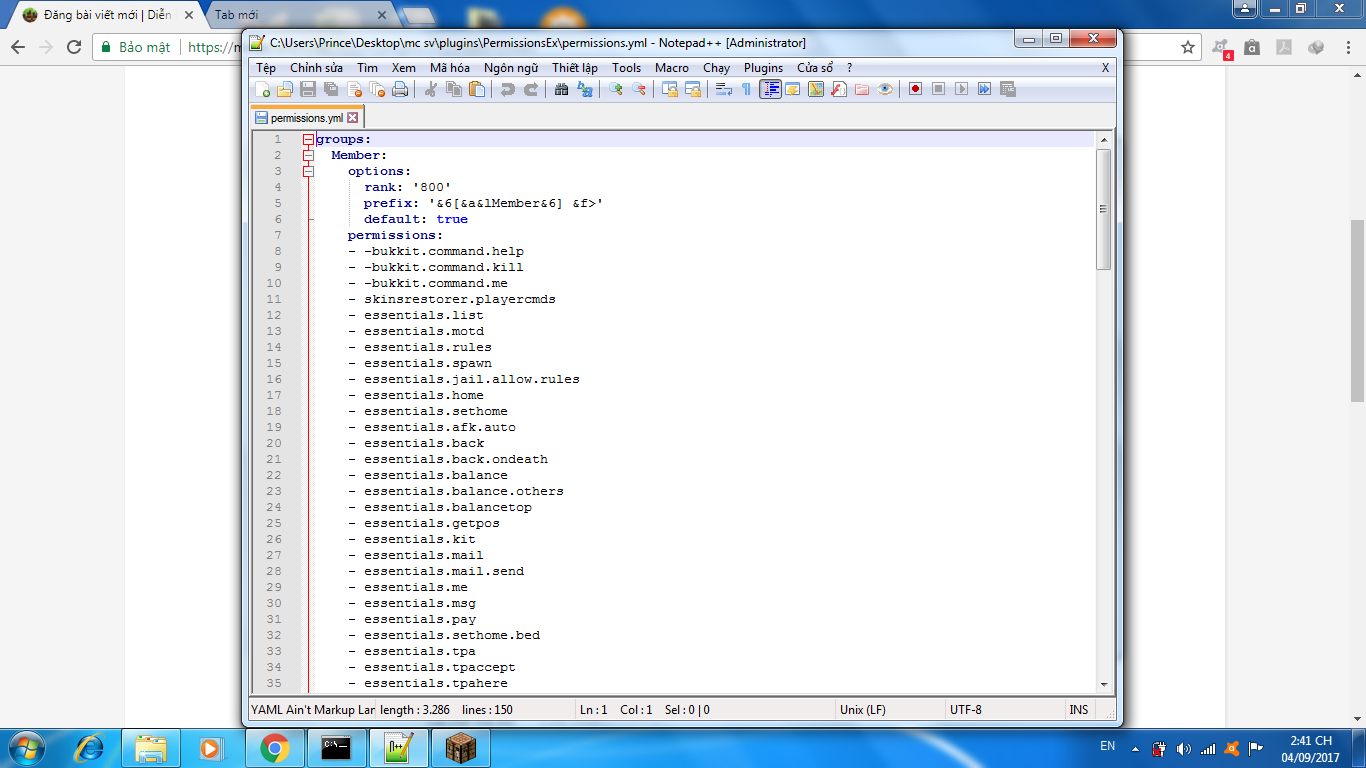Open the Plugins menu
The image size is (1366, 768).
click(763, 68)
